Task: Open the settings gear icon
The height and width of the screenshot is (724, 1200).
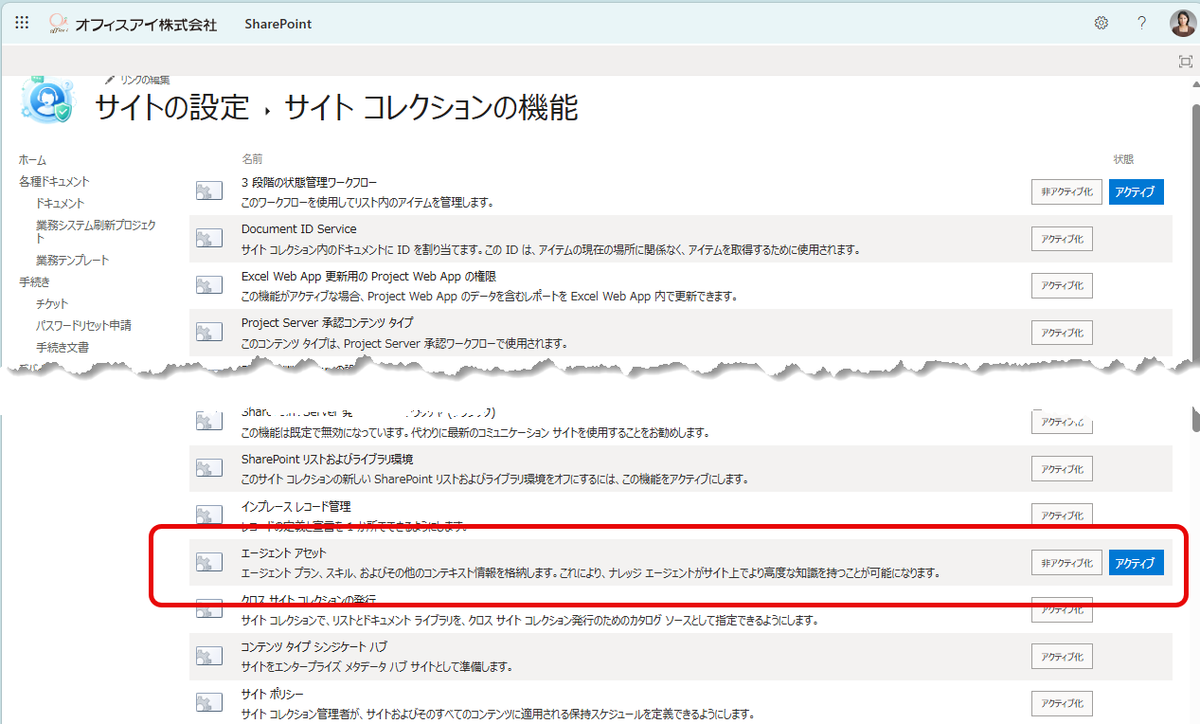Action: 1101,23
